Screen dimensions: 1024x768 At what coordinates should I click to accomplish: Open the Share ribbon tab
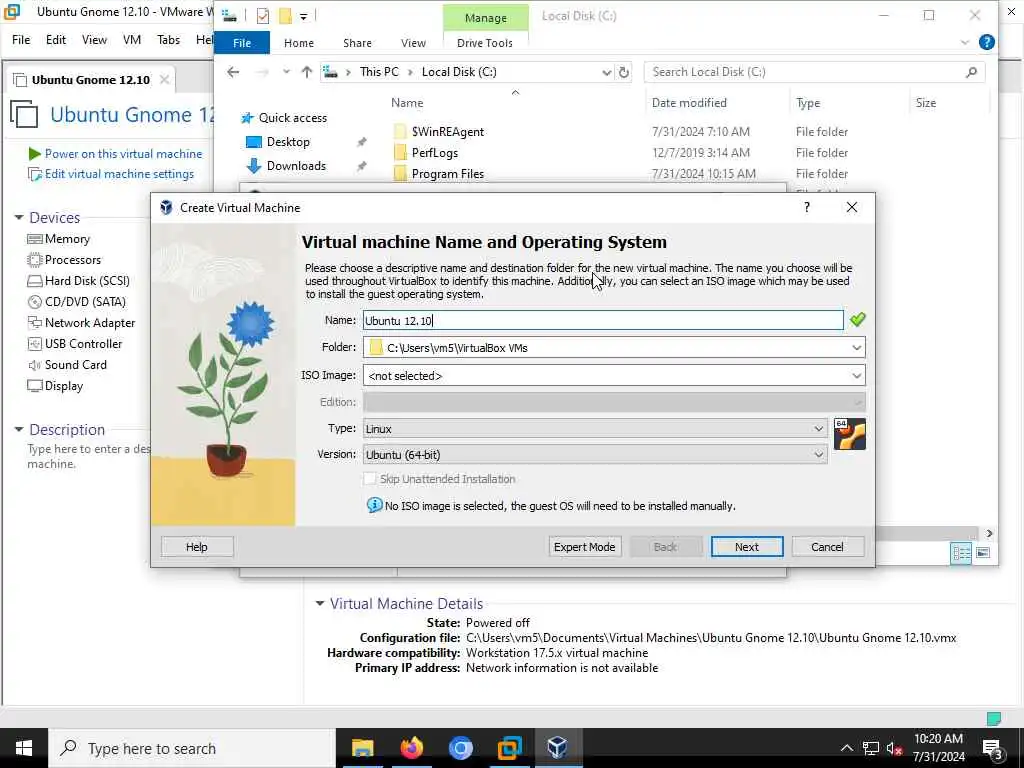pos(357,42)
